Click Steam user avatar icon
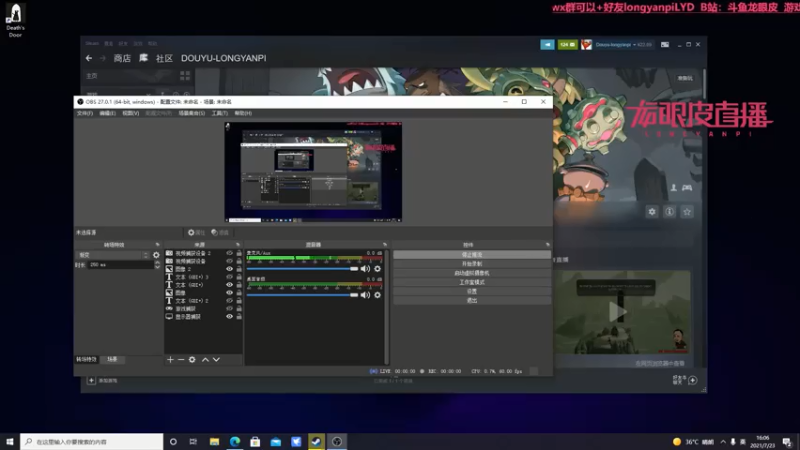This screenshot has width=800, height=450. click(x=586, y=45)
